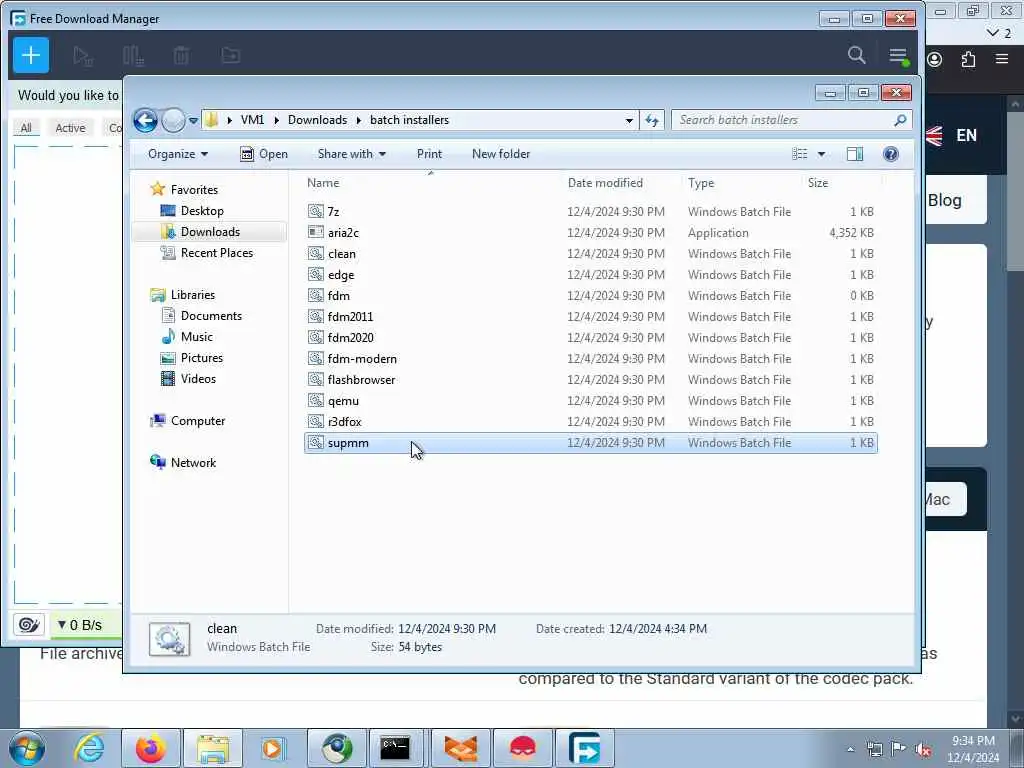Select the clean batch file
This screenshot has height=768, width=1024.
tap(591, 253)
